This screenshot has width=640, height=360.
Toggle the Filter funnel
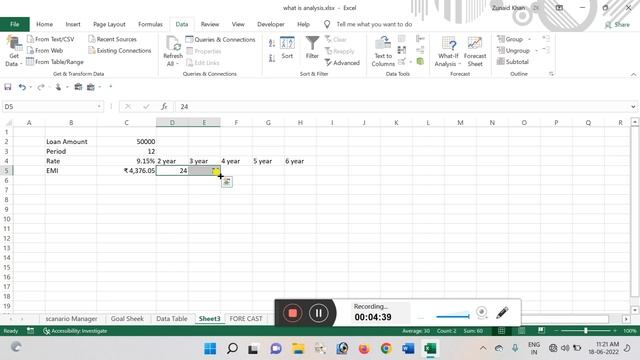(x=312, y=48)
